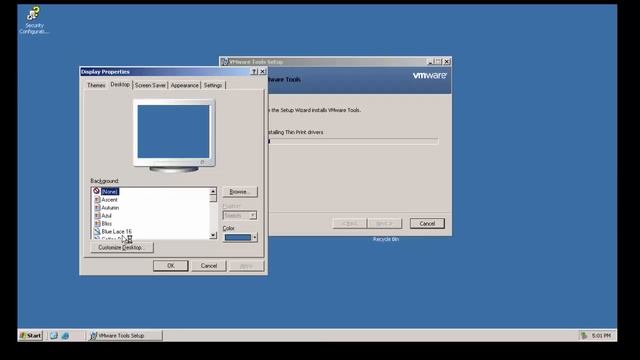Click the icon beside Blue Lace 16
The image size is (640, 360).
point(97,231)
